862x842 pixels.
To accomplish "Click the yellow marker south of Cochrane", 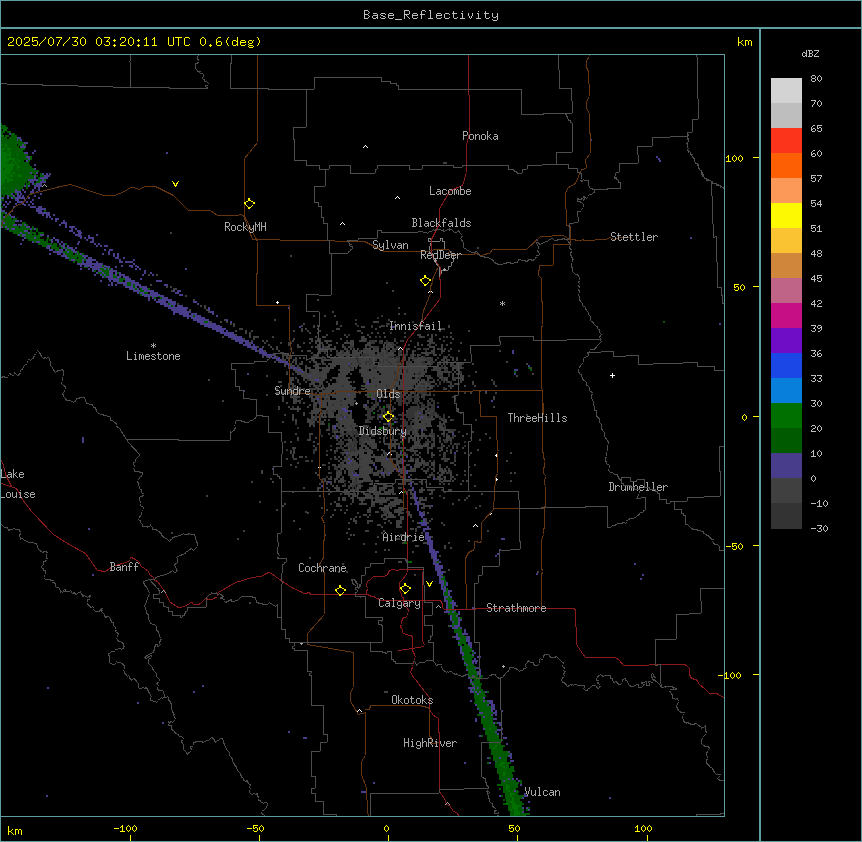I will [x=340, y=590].
